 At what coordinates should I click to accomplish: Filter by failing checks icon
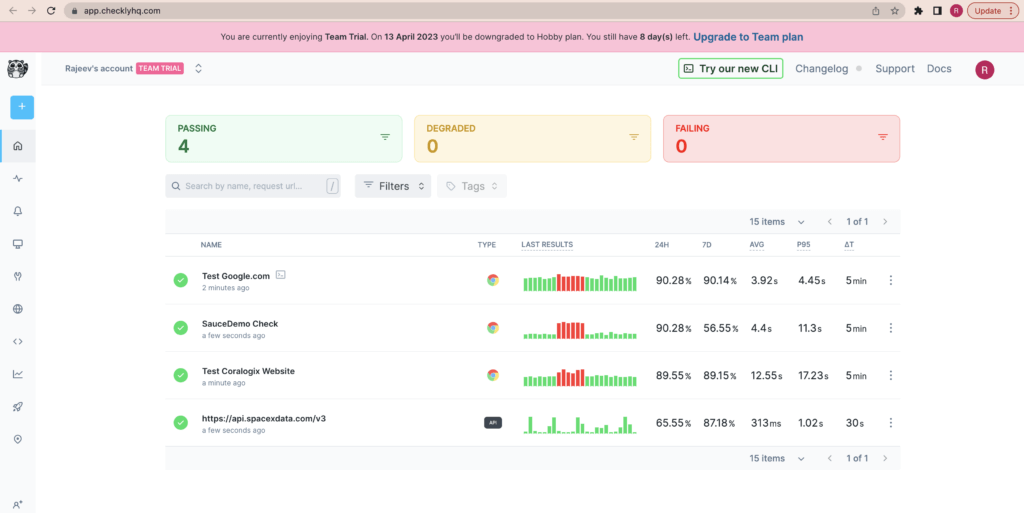point(882,137)
